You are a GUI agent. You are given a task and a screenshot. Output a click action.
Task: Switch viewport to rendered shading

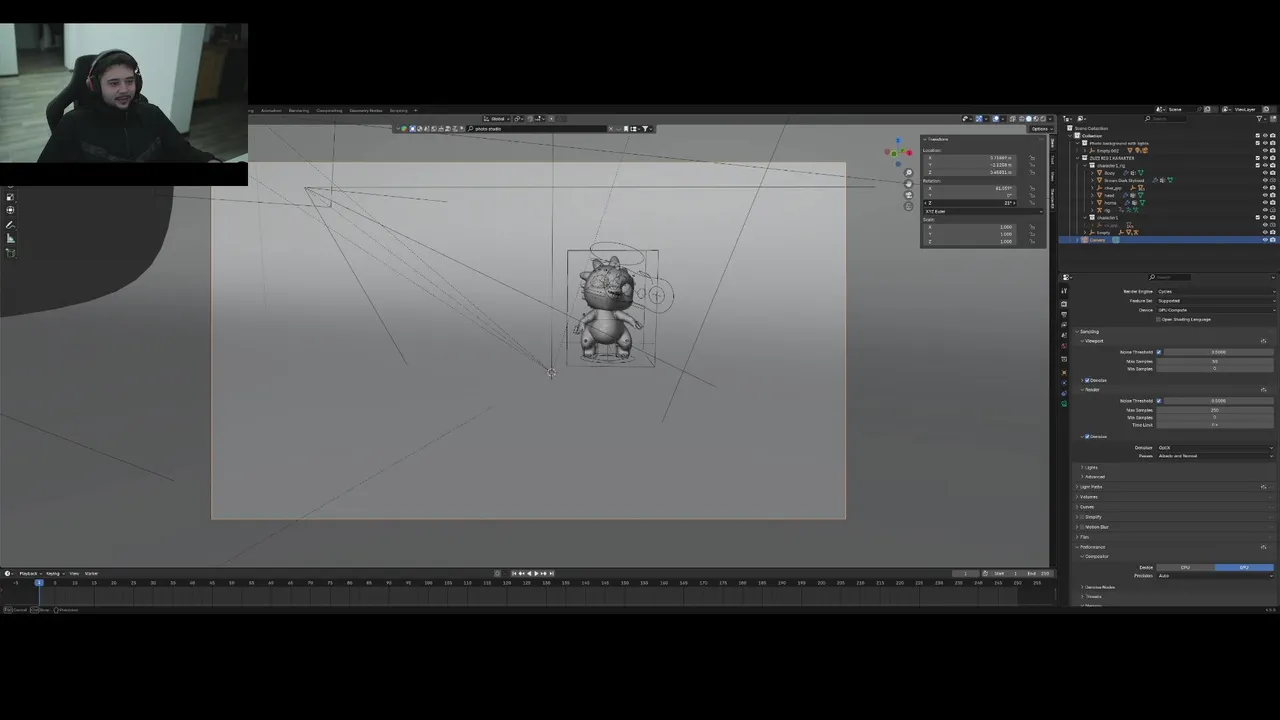tap(1043, 119)
